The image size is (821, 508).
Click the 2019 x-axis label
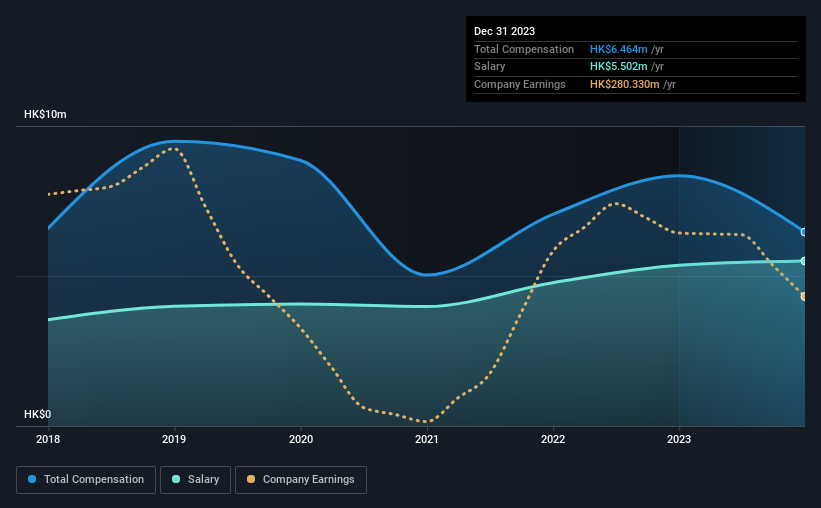(174, 439)
